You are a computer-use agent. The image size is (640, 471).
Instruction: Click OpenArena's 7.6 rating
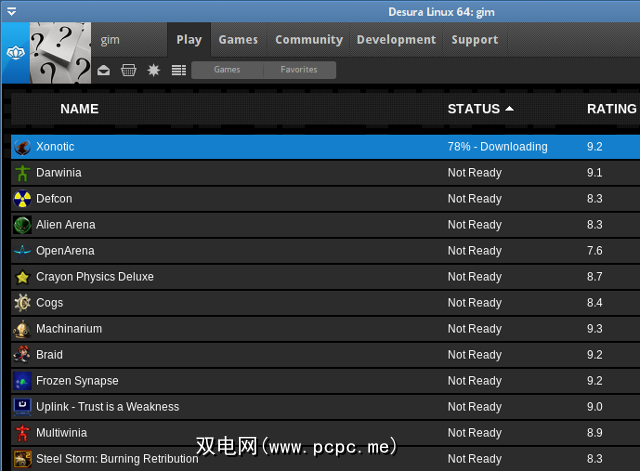(595, 251)
